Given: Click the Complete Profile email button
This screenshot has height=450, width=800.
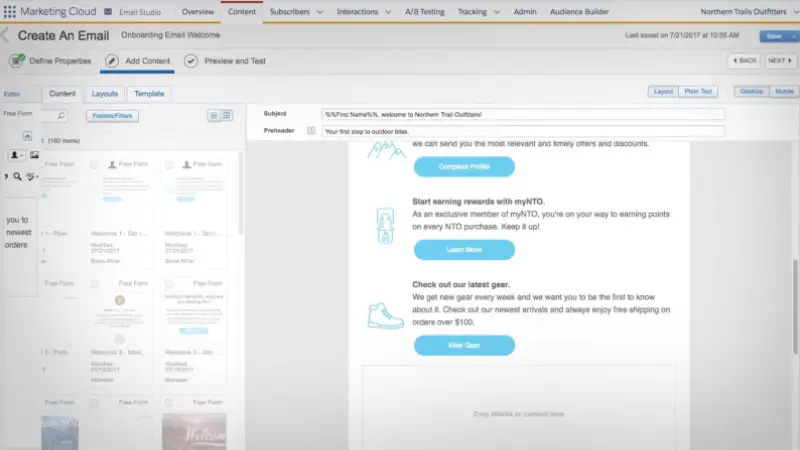Looking at the screenshot, I should [x=464, y=167].
